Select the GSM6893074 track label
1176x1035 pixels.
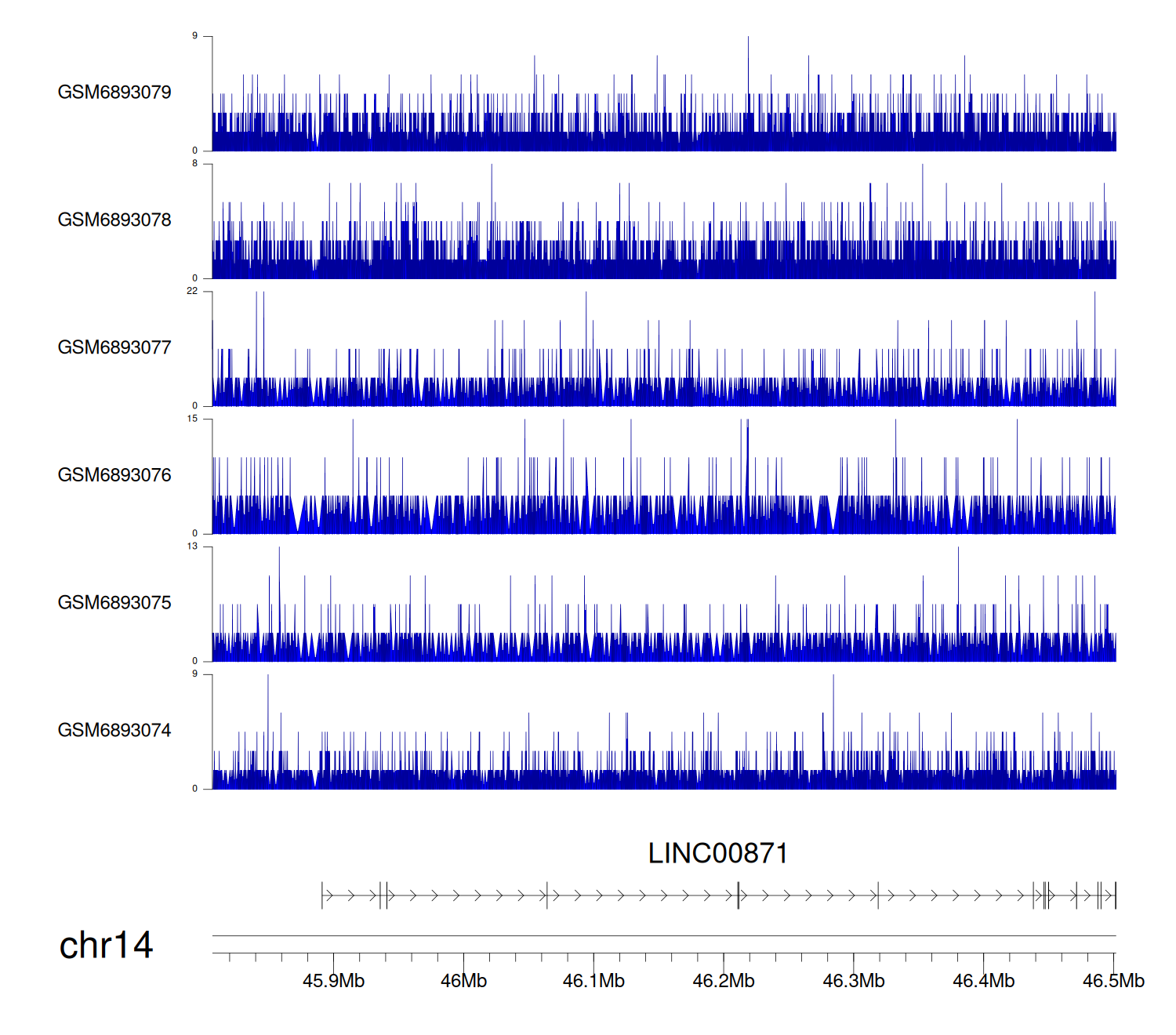(x=114, y=731)
